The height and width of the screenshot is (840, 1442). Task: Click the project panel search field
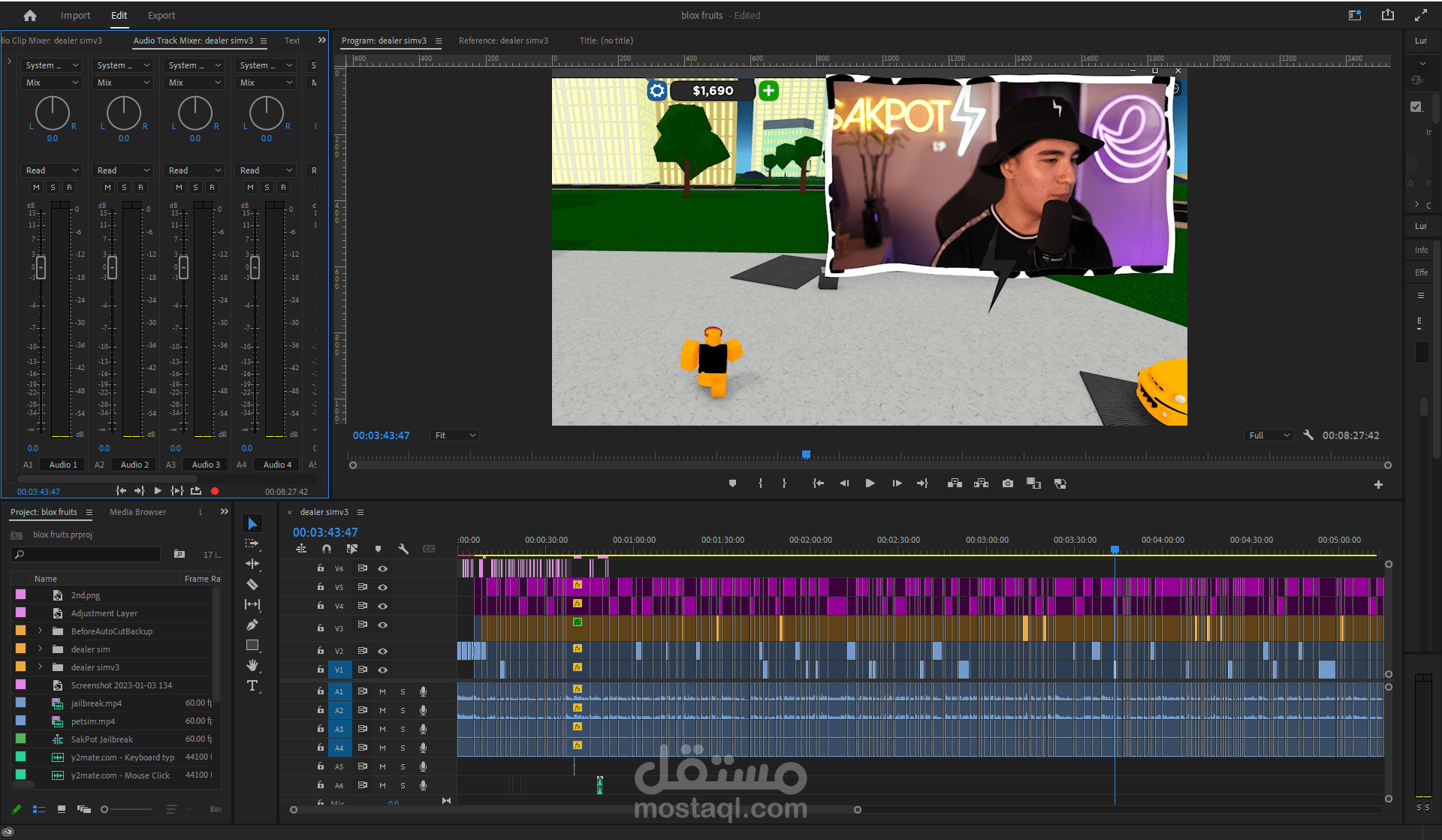pyautogui.click(x=89, y=555)
